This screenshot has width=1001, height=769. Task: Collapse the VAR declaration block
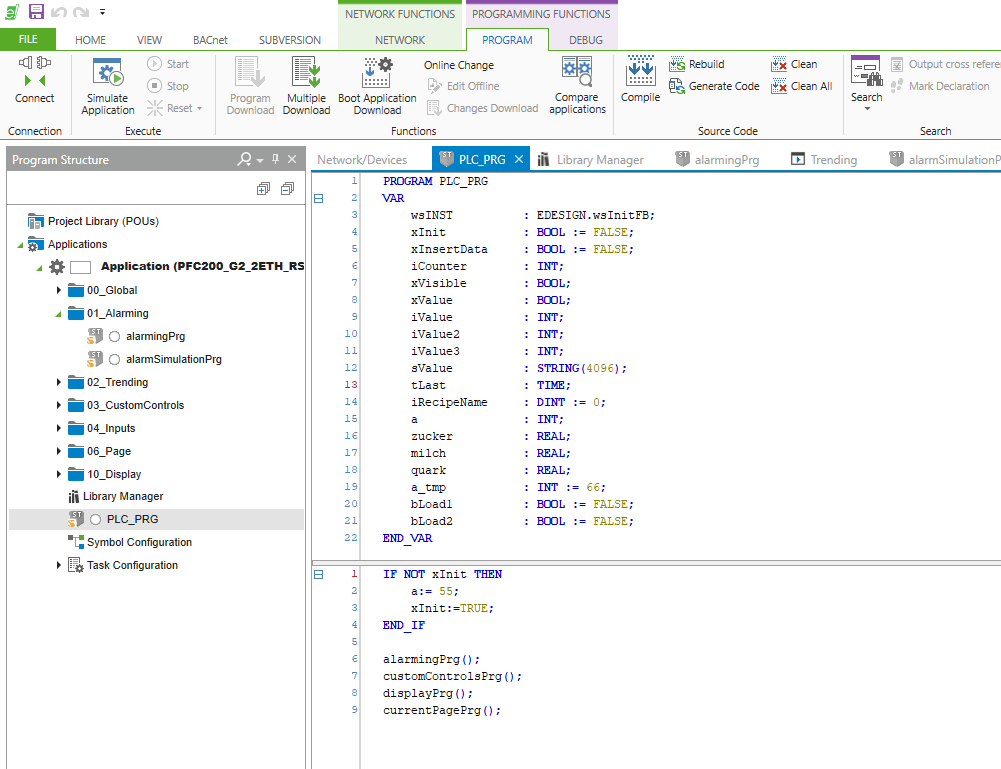tap(319, 199)
